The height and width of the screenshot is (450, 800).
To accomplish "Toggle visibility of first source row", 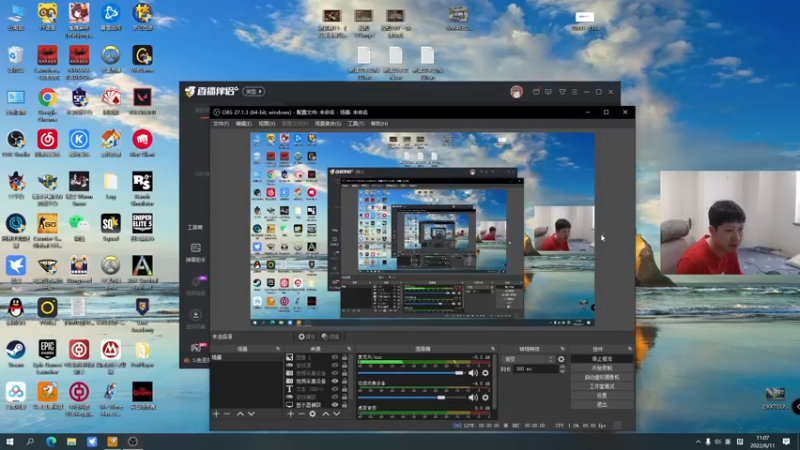I will coord(335,358).
